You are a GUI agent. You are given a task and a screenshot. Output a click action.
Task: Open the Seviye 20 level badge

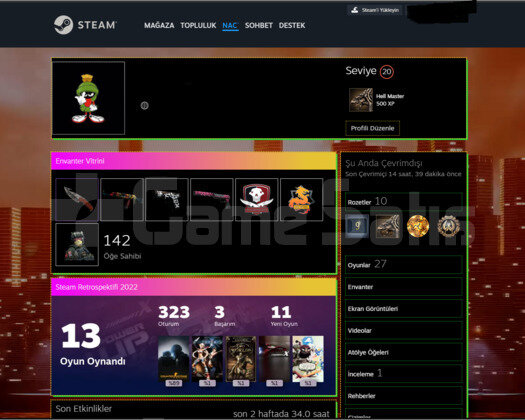[369, 71]
